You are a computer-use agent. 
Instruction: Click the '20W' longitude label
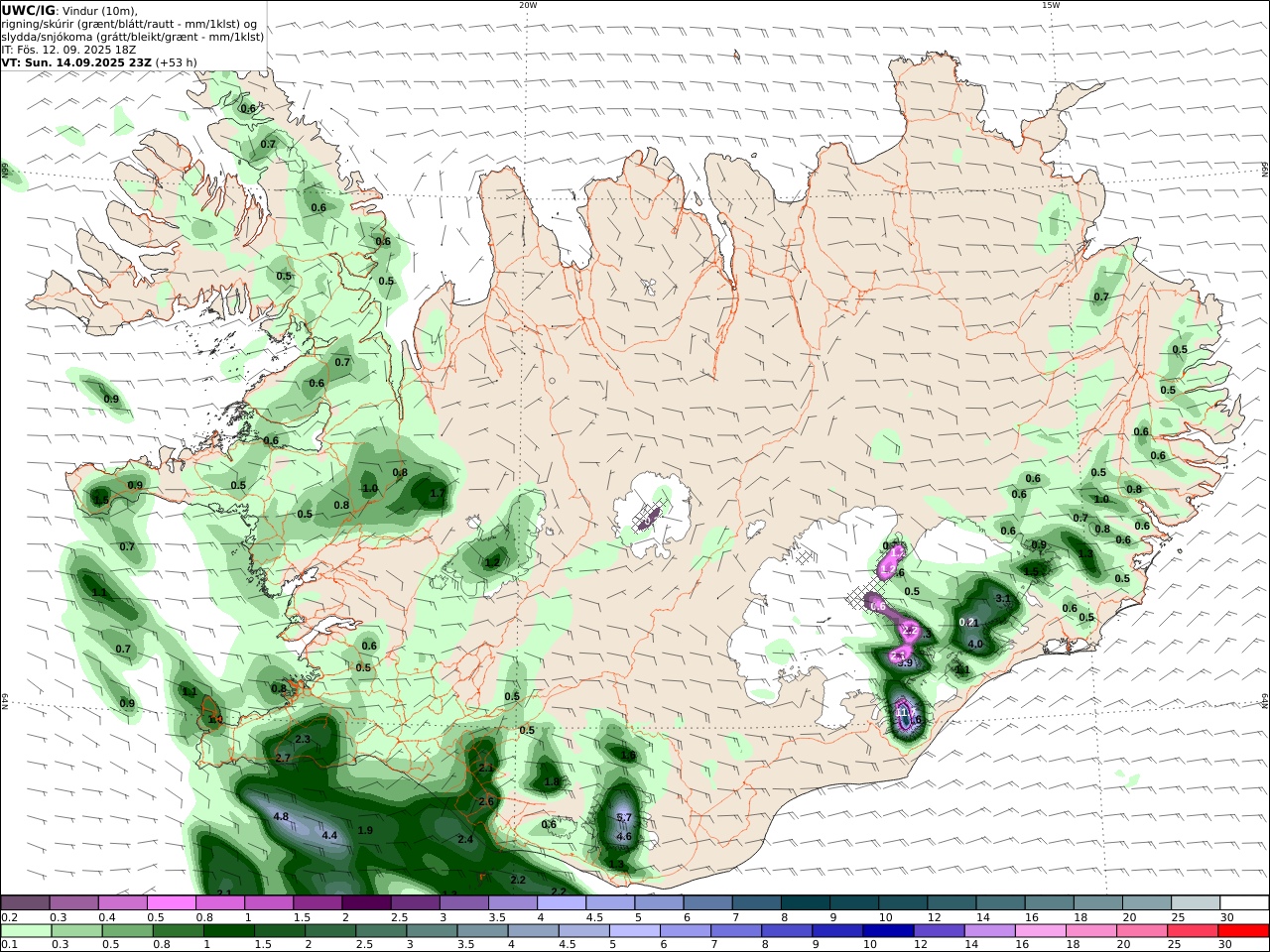528,5
